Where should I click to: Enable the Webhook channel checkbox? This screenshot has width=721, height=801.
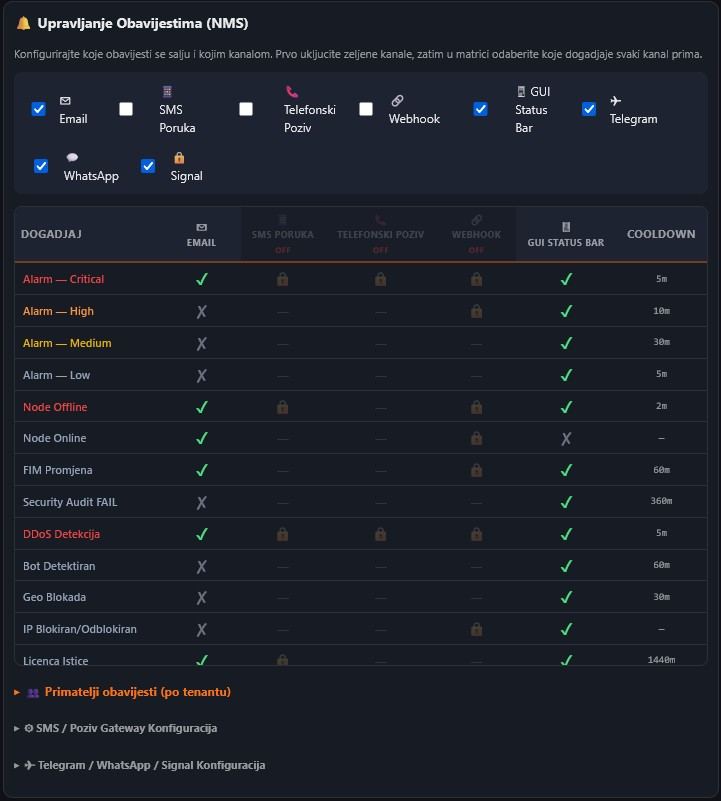click(366, 109)
